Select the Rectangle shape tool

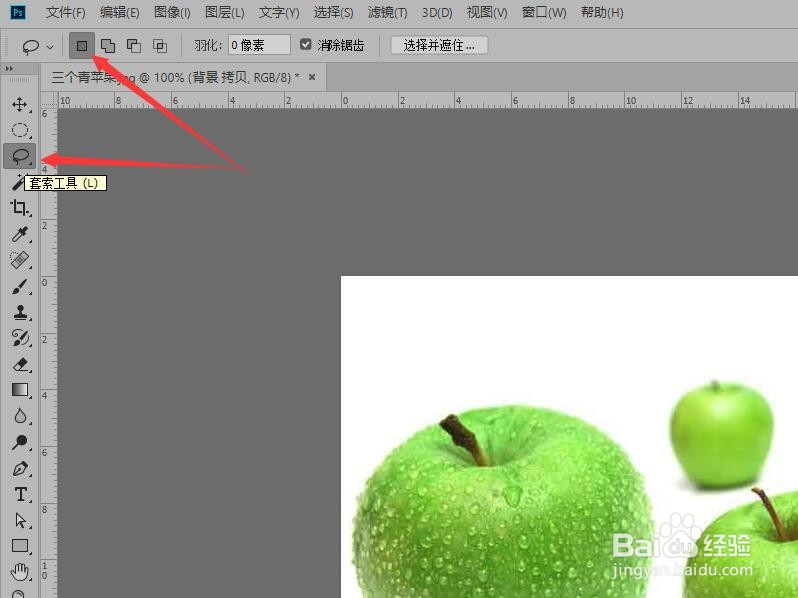pyautogui.click(x=20, y=546)
